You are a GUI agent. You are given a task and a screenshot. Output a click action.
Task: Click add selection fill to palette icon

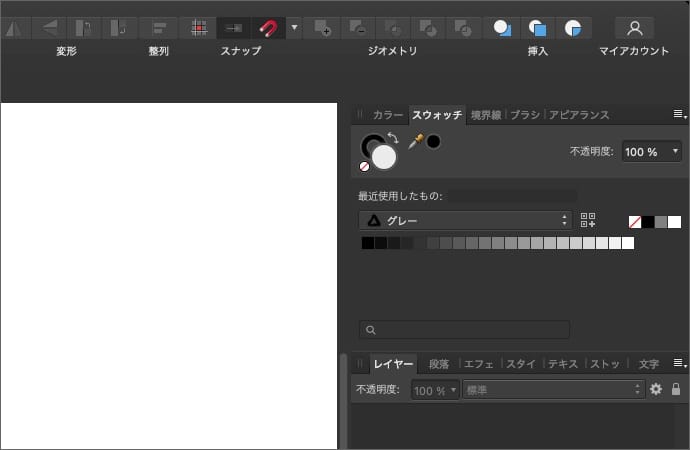coord(588,221)
